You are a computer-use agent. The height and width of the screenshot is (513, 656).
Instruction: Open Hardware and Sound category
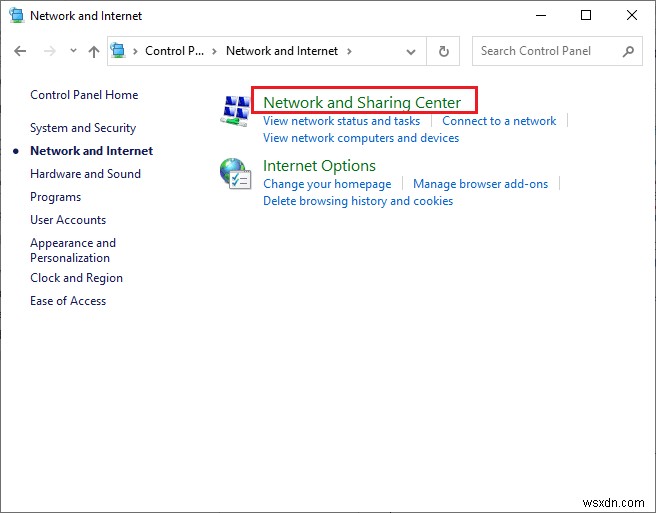coord(85,174)
